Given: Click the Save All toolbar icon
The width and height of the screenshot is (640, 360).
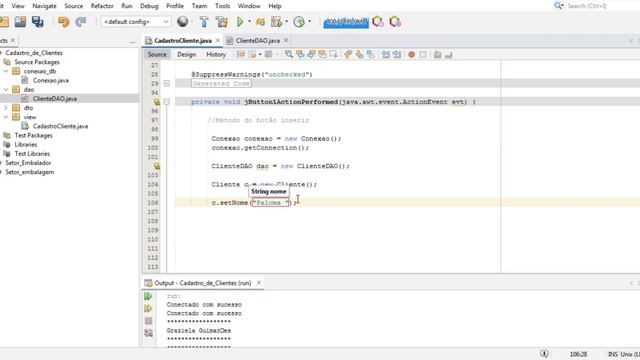Looking at the screenshot, I should tap(38, 22).
